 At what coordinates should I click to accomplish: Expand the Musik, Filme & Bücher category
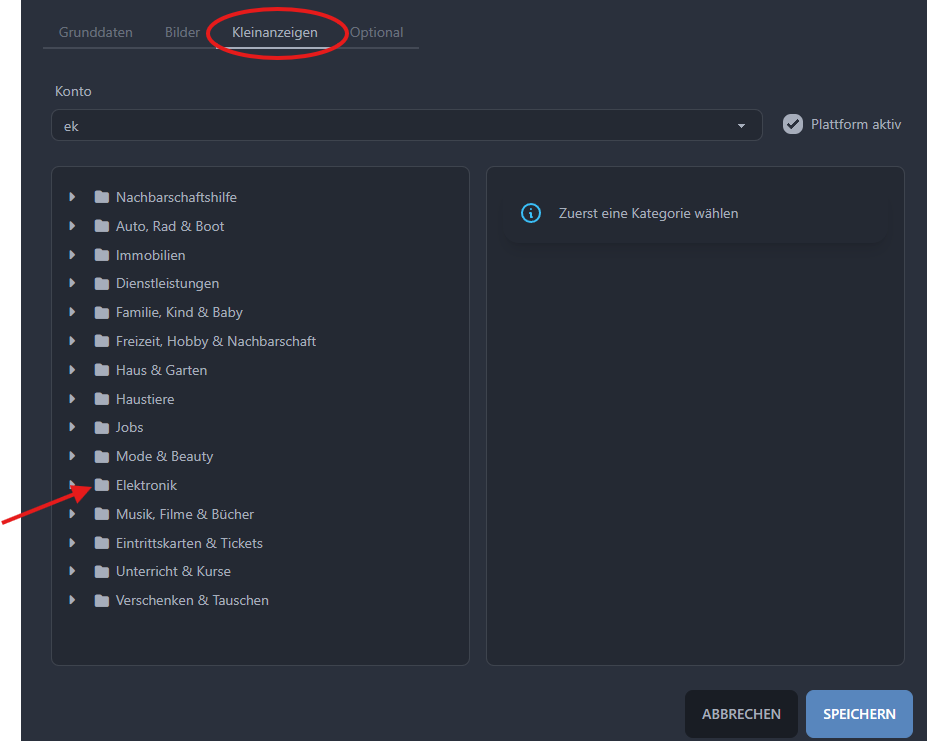point(72,514)
